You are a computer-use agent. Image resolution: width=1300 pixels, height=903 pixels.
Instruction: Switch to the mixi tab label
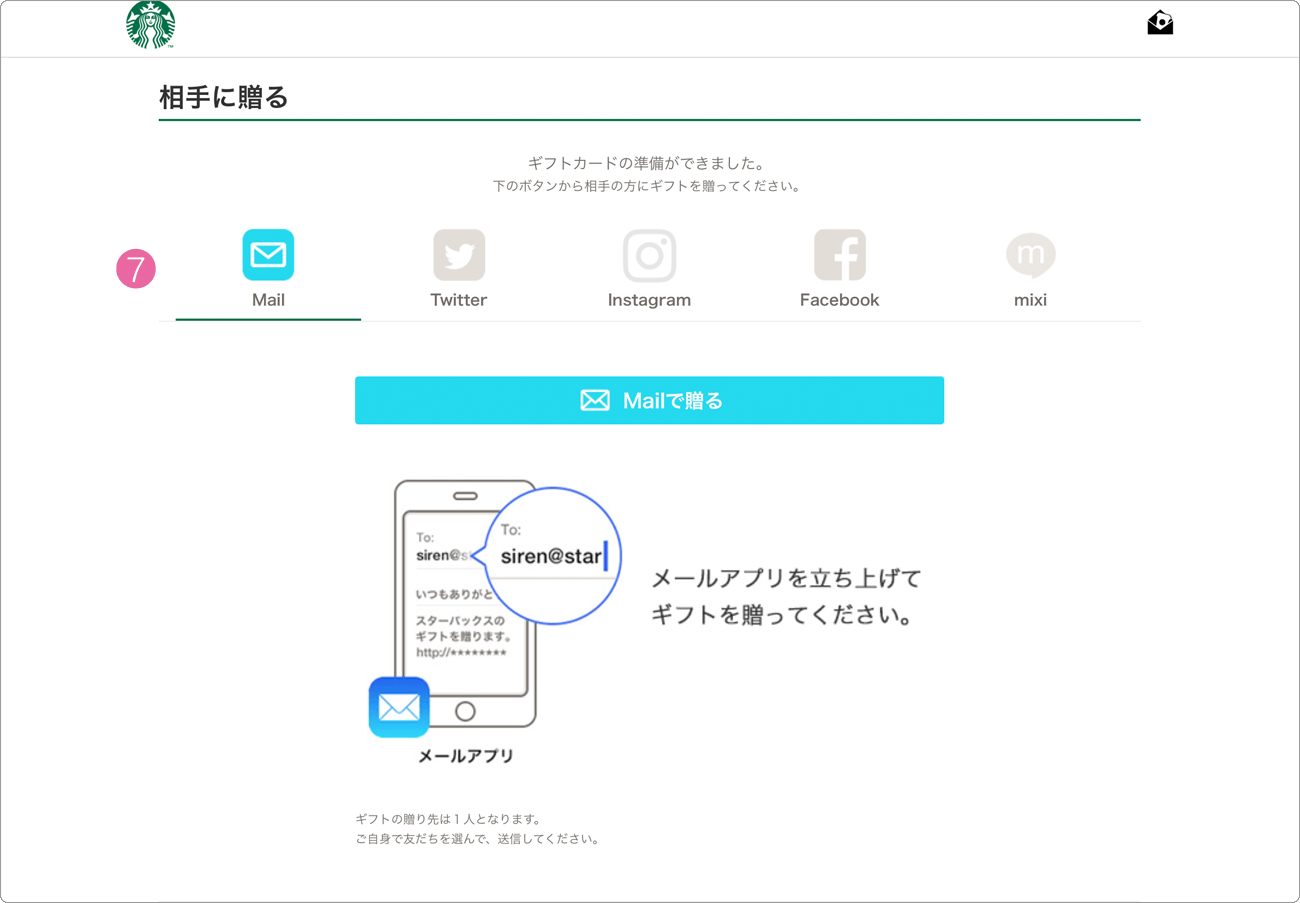(1031, 300)
